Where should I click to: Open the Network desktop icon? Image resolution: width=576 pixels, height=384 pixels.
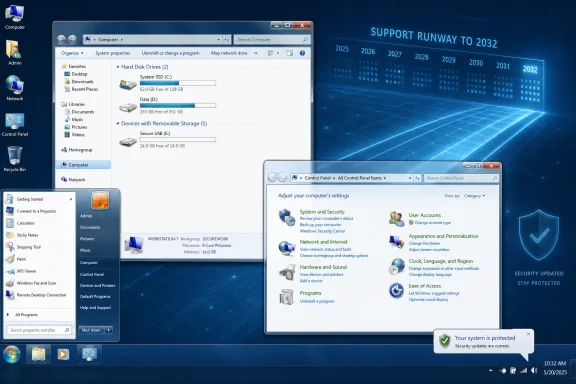(15, 88)
